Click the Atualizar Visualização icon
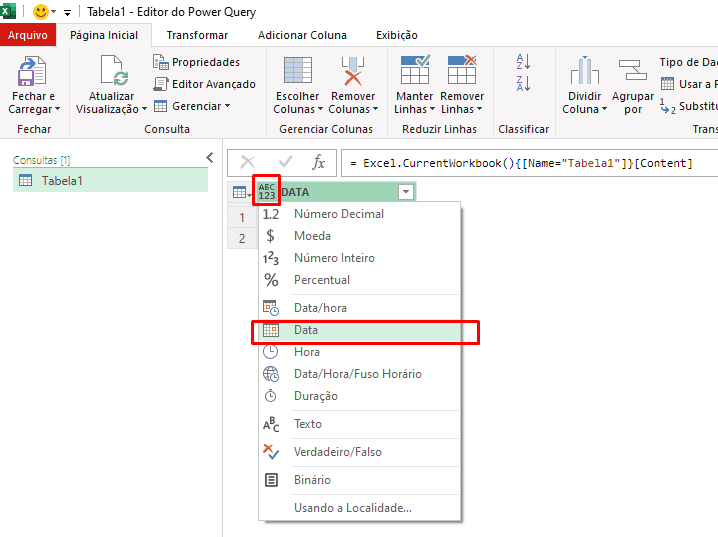Screen dimensions: 718x537 [112, 70]
